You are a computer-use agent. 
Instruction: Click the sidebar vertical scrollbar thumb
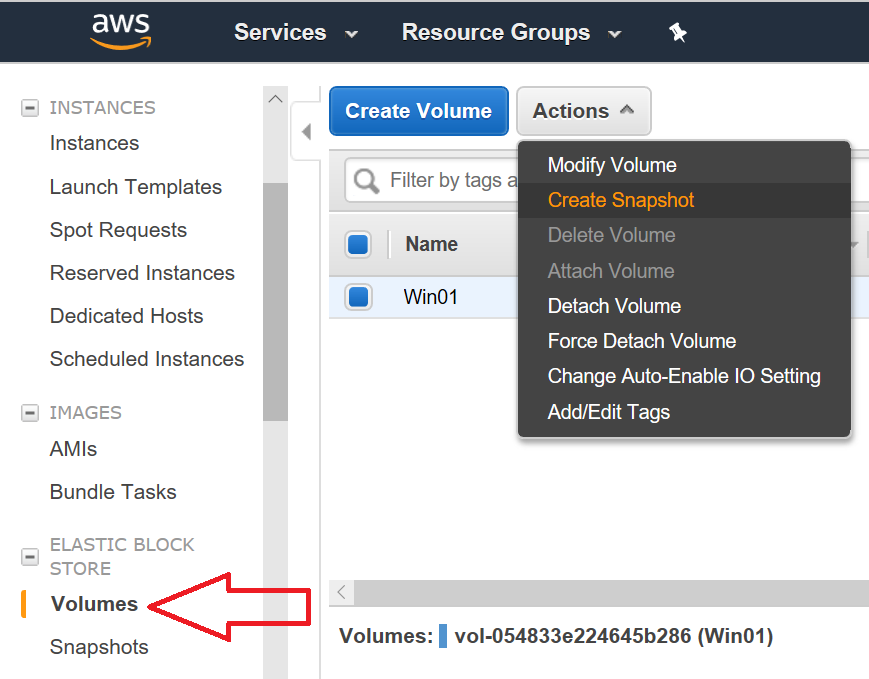275,302
